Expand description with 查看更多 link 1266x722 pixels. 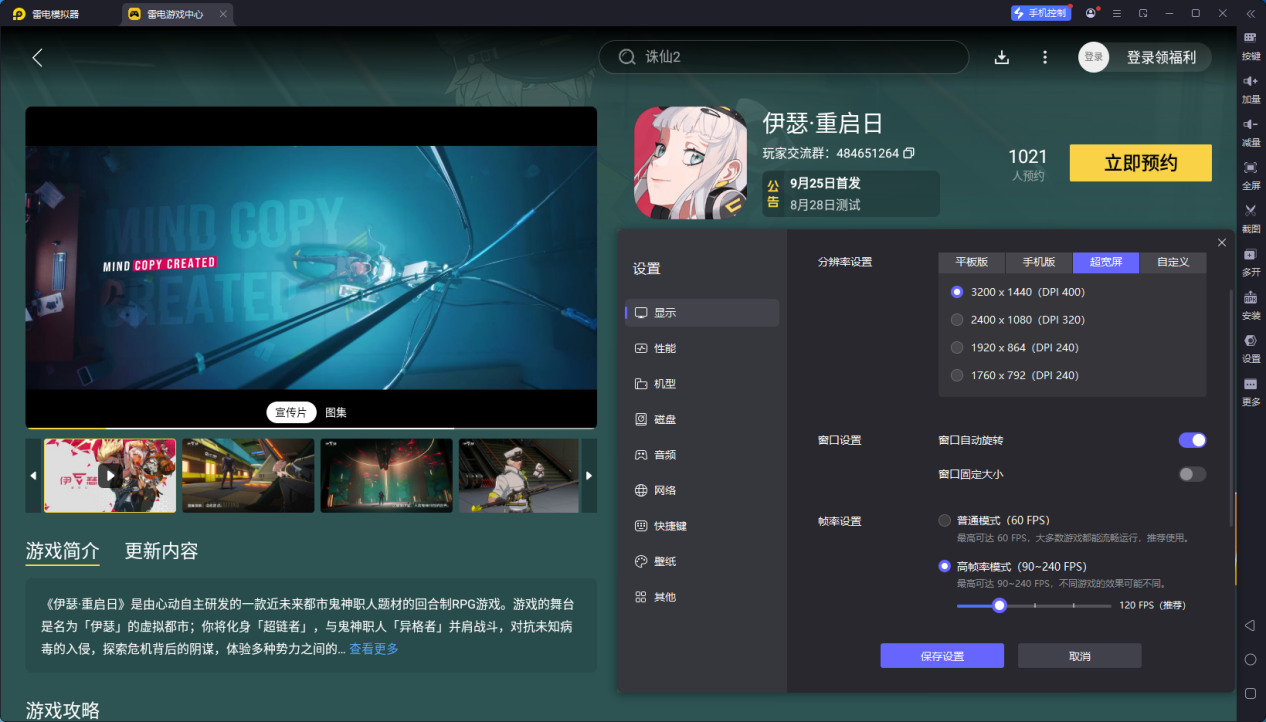373,649
